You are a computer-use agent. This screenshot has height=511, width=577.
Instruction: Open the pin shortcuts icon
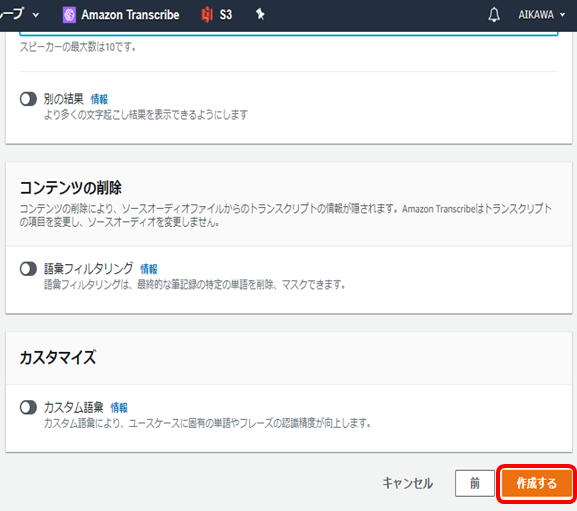pyautogui.click(x=260, y=14)
